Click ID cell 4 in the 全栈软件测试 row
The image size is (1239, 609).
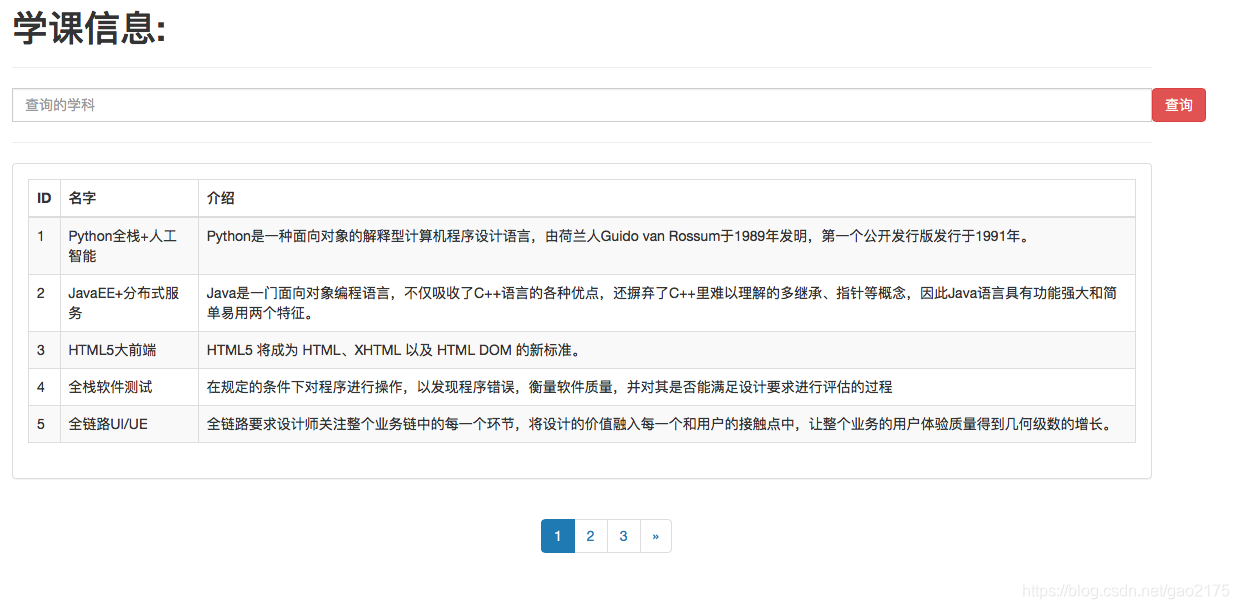click(44, 387)
